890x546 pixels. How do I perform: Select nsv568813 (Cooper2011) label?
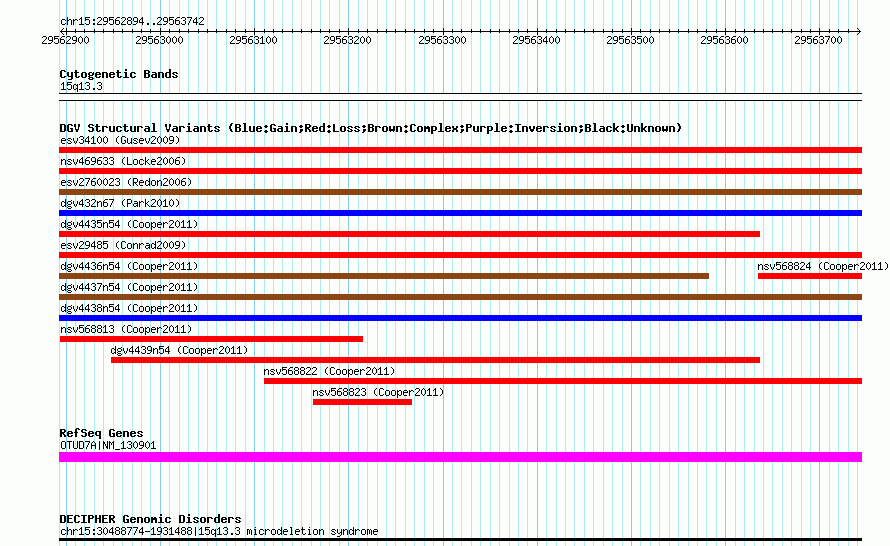pyautogui.click(x=126, y=329)
